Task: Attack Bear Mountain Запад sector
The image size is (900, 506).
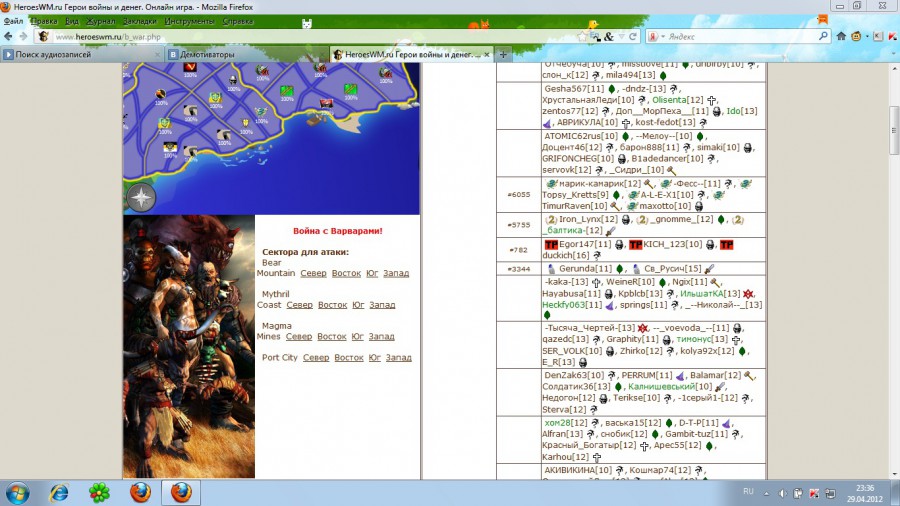Action: [x=396, y=274]
